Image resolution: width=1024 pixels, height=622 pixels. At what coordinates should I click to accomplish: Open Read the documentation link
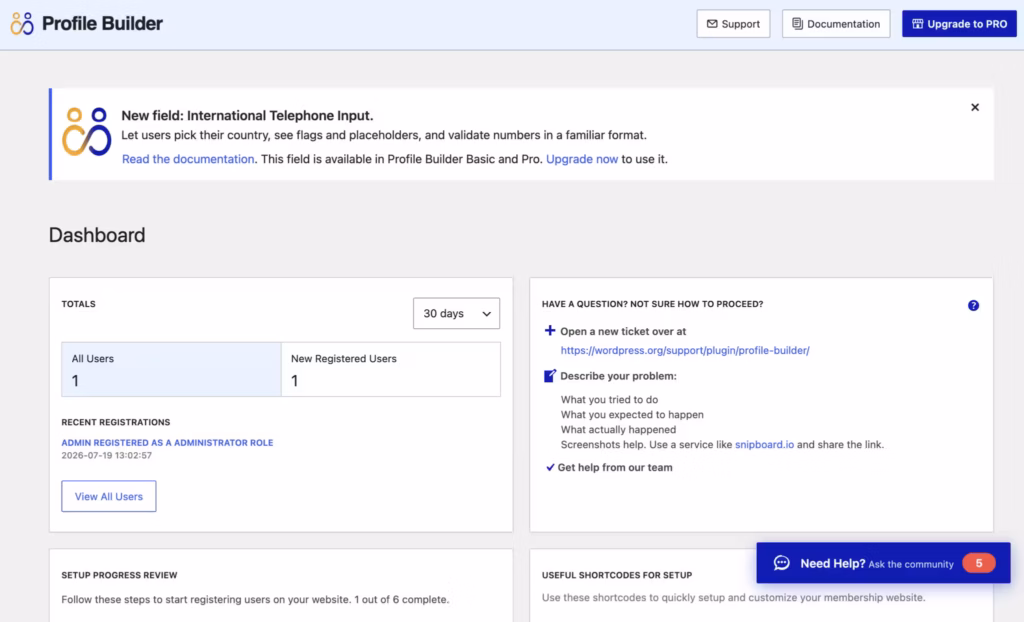coord(188,159)
